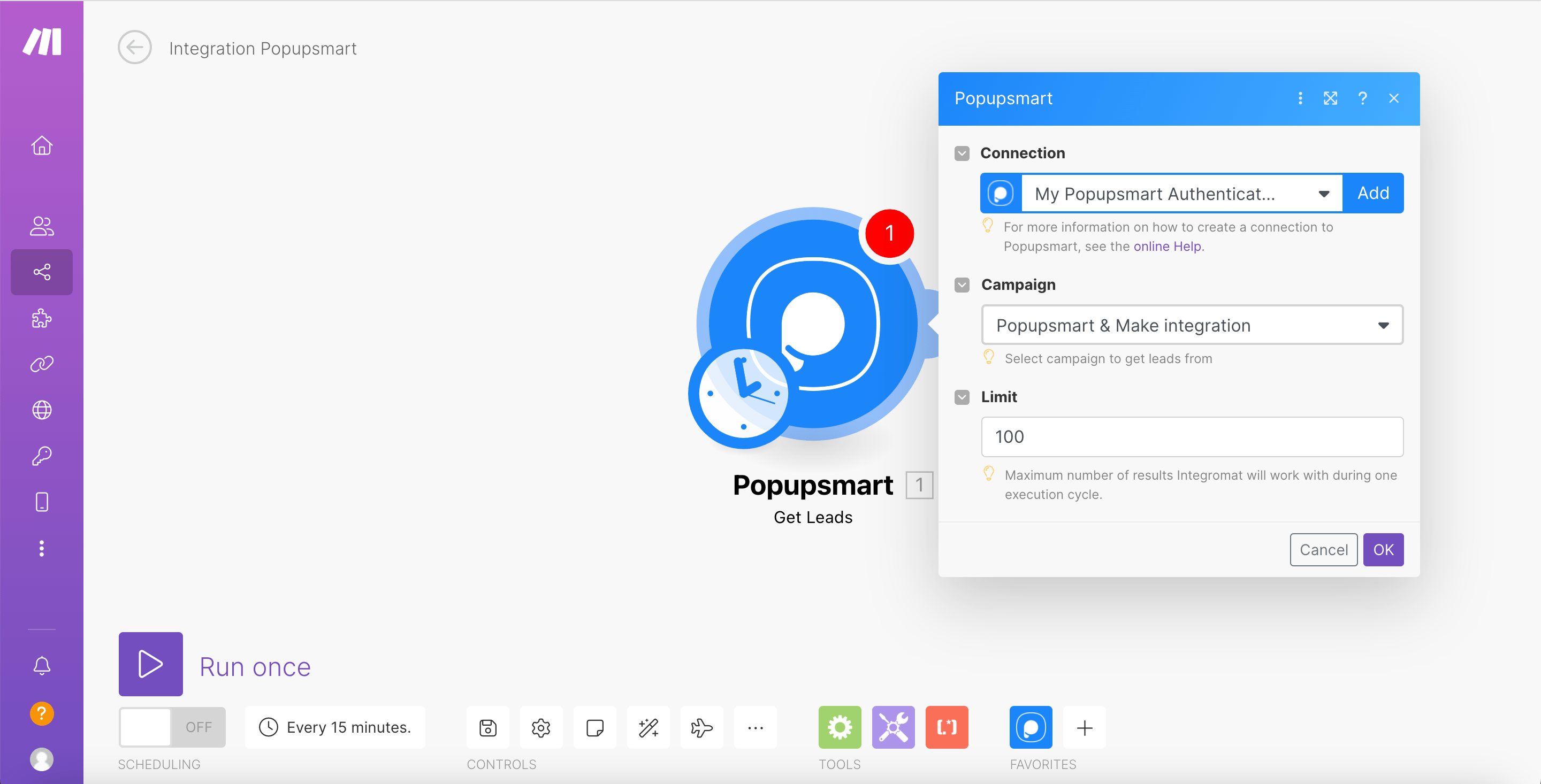Open the Campaign dropdown list
The height and width of the screenshot is (784, 1541).
click(1192, 325)
